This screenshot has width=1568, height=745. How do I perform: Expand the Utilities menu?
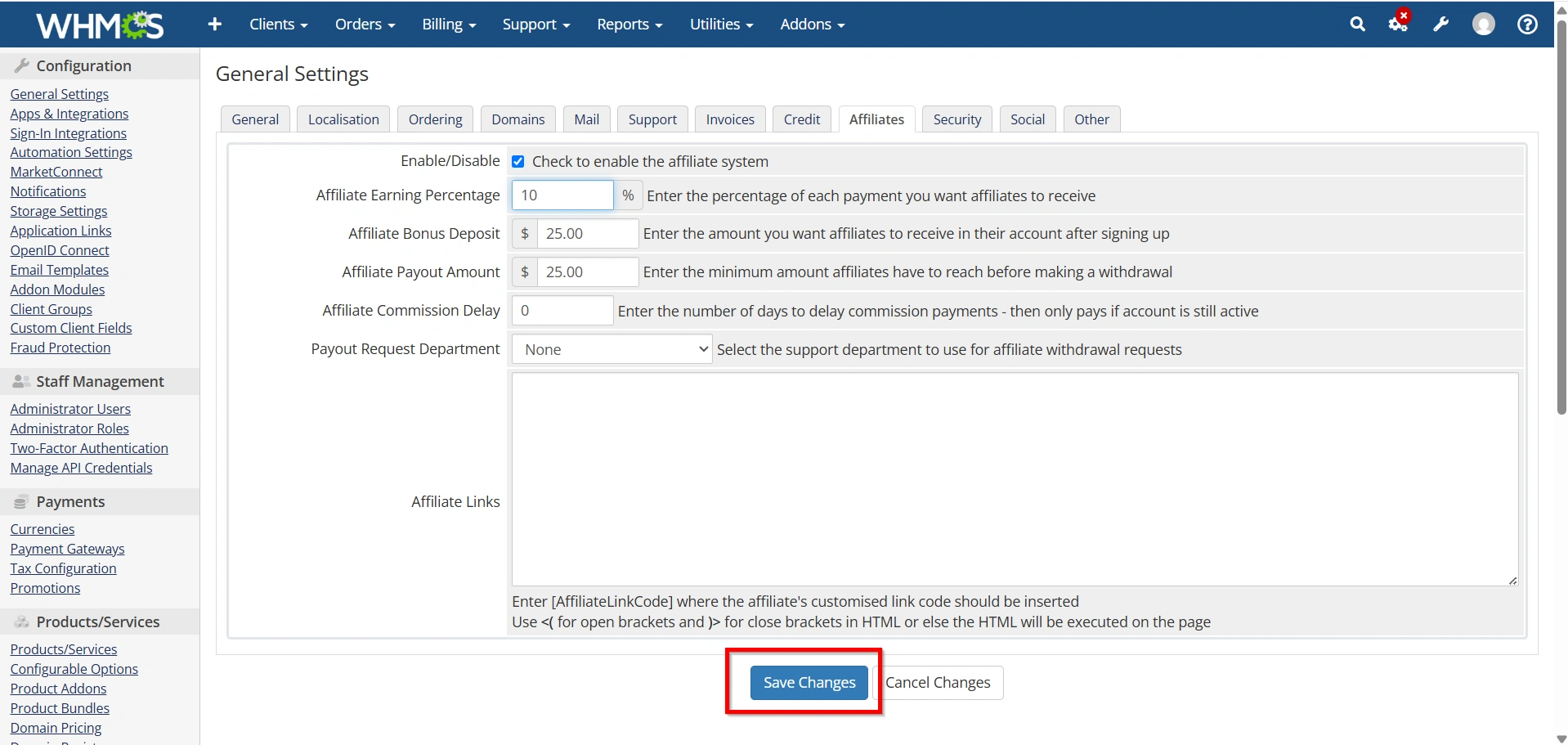click(x=721, y=25)
